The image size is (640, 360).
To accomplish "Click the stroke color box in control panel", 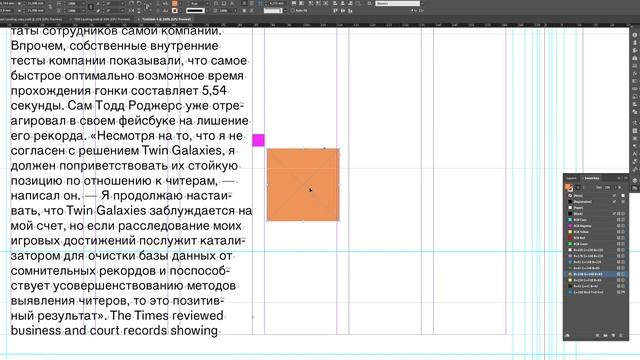I will 175,11.
